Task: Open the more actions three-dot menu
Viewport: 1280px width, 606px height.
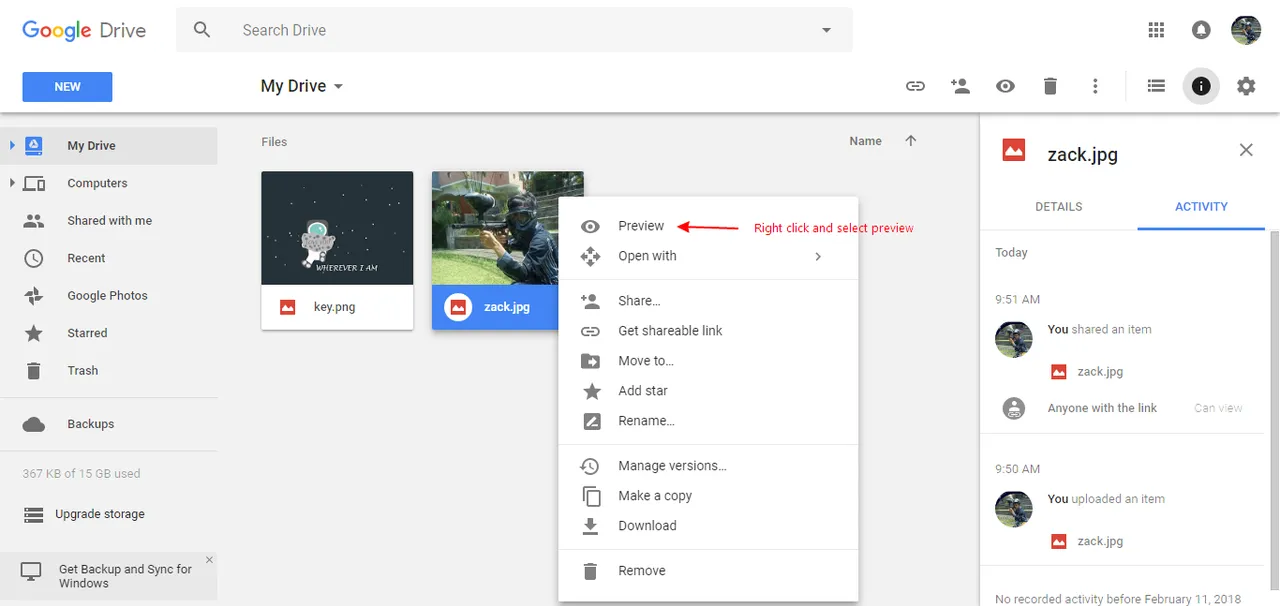Action: pyautogui.click(x=1095, y=86)
